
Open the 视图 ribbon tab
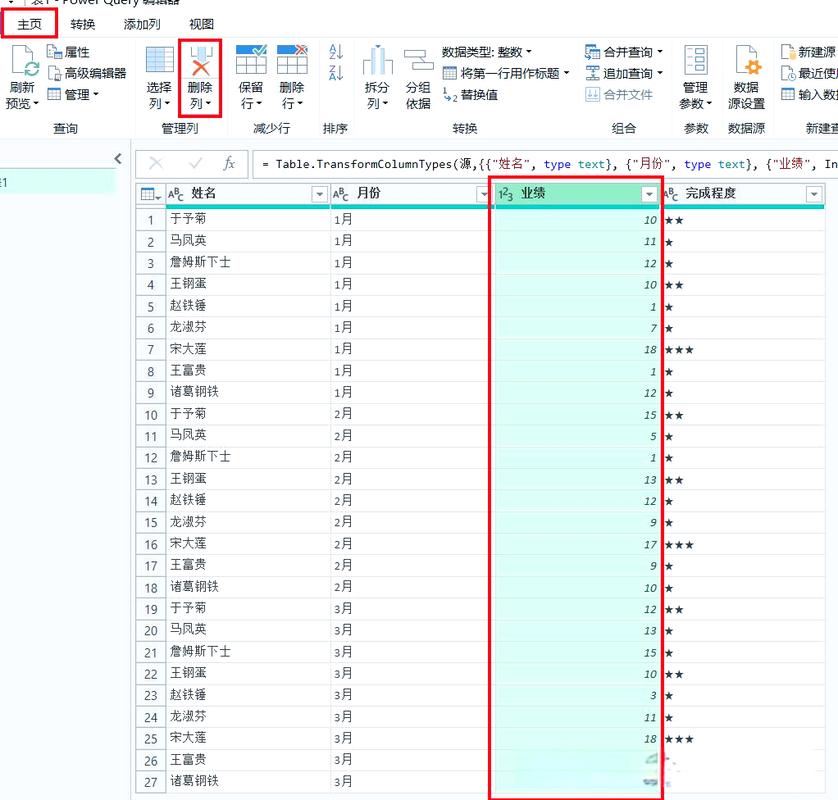point(201,24)
